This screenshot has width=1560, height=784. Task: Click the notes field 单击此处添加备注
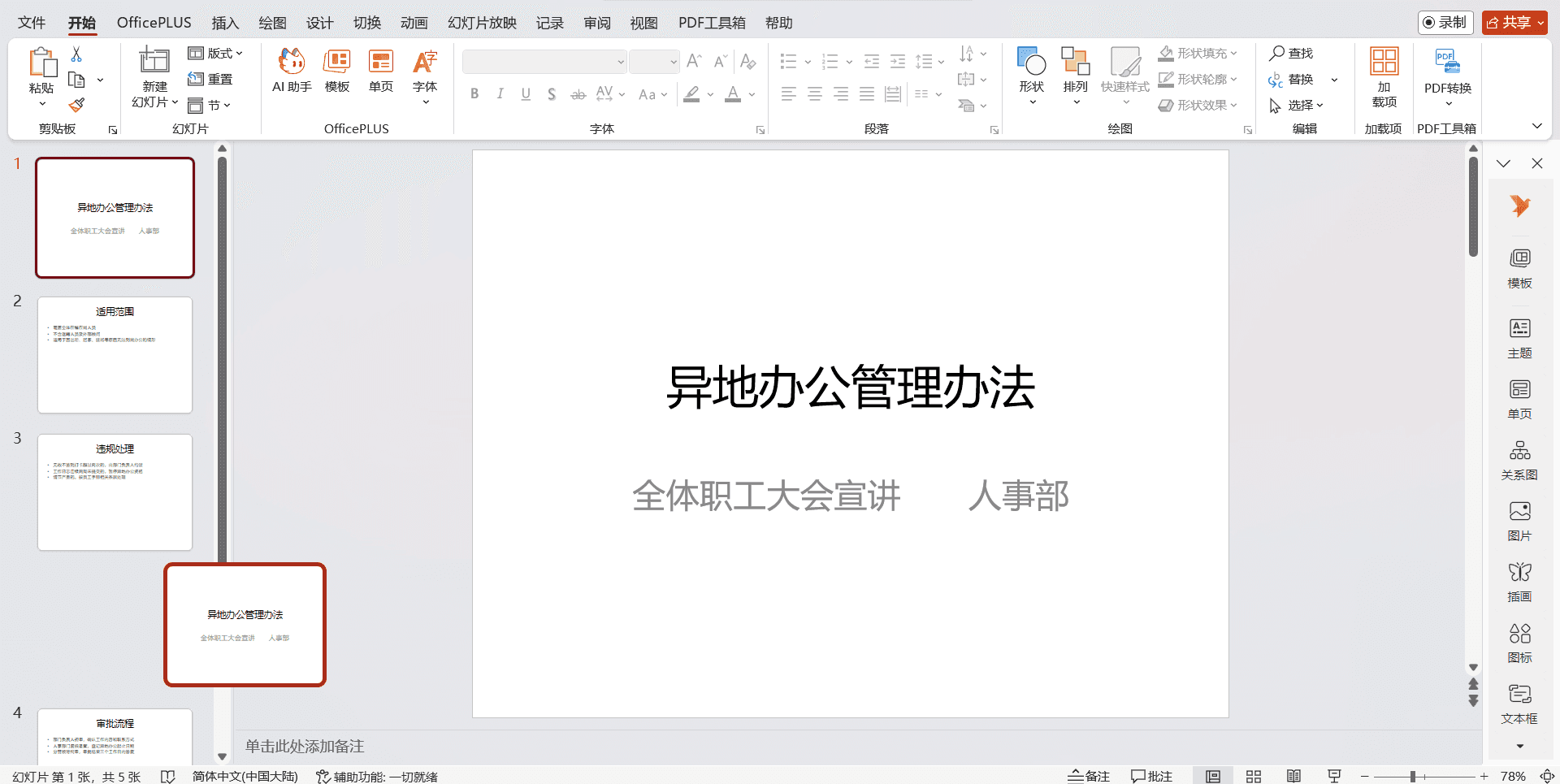point(305,746)
